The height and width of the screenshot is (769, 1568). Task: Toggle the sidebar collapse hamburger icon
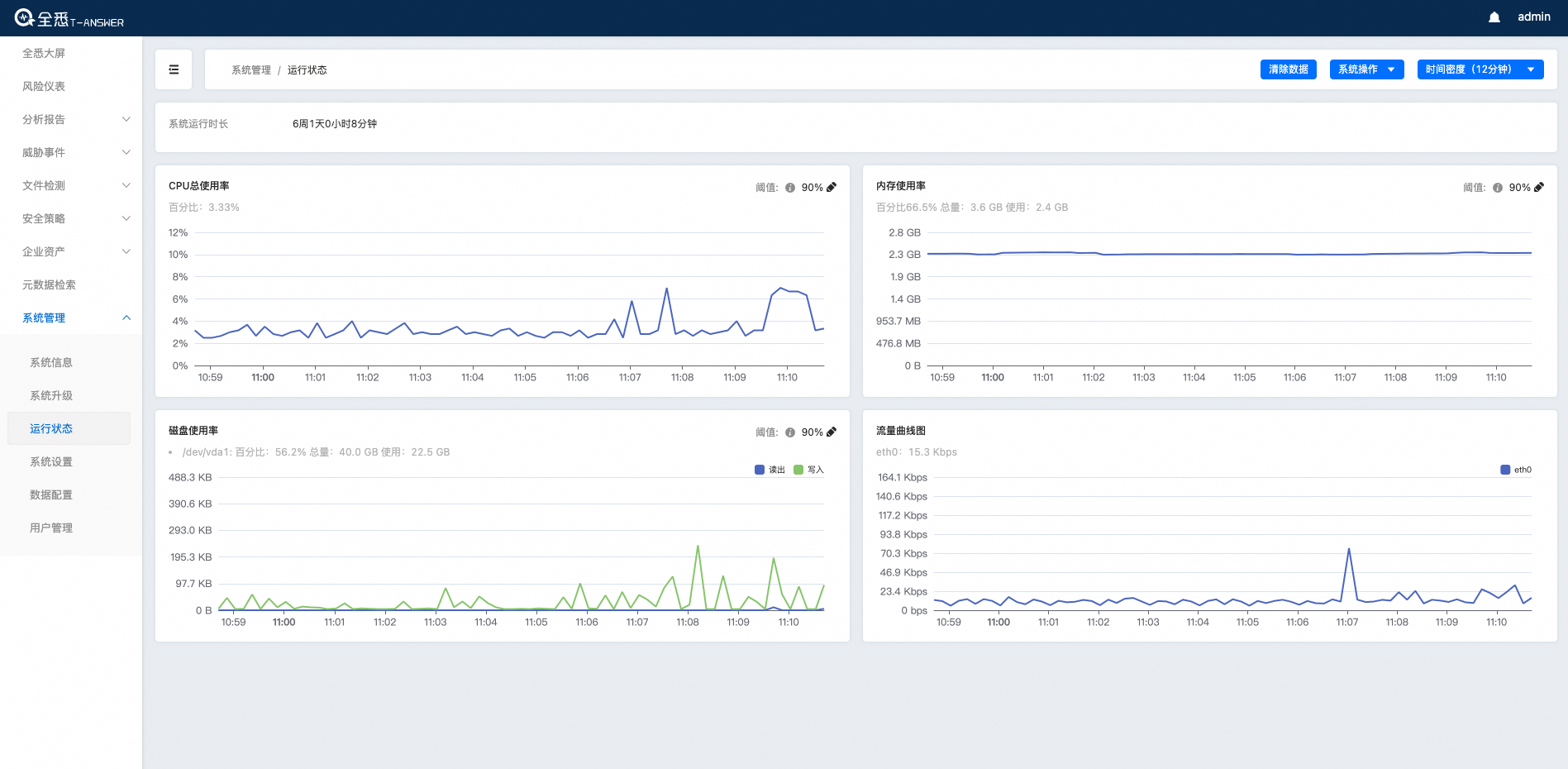coord(174,69)
